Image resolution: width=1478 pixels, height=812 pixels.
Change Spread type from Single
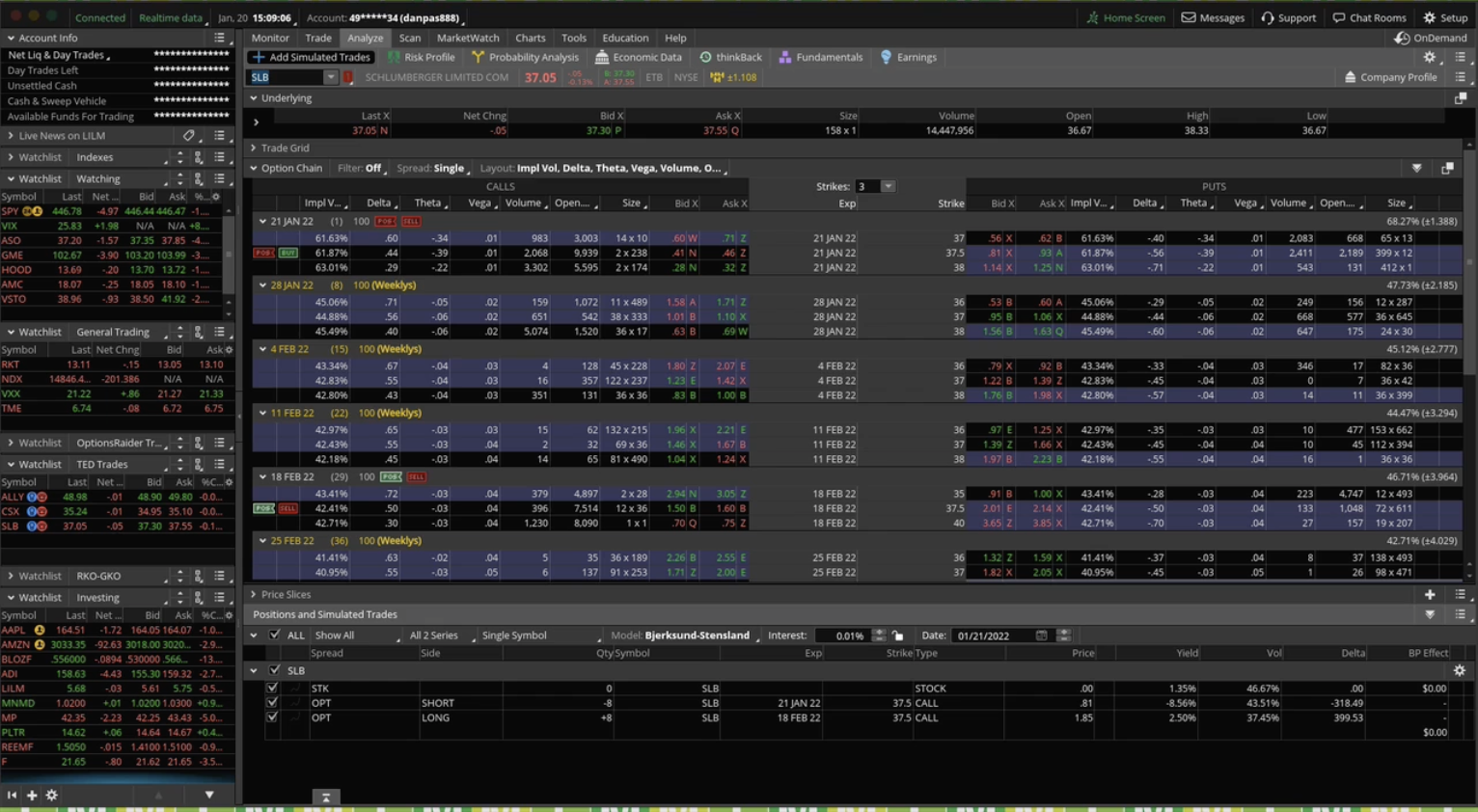pos(432,168)
